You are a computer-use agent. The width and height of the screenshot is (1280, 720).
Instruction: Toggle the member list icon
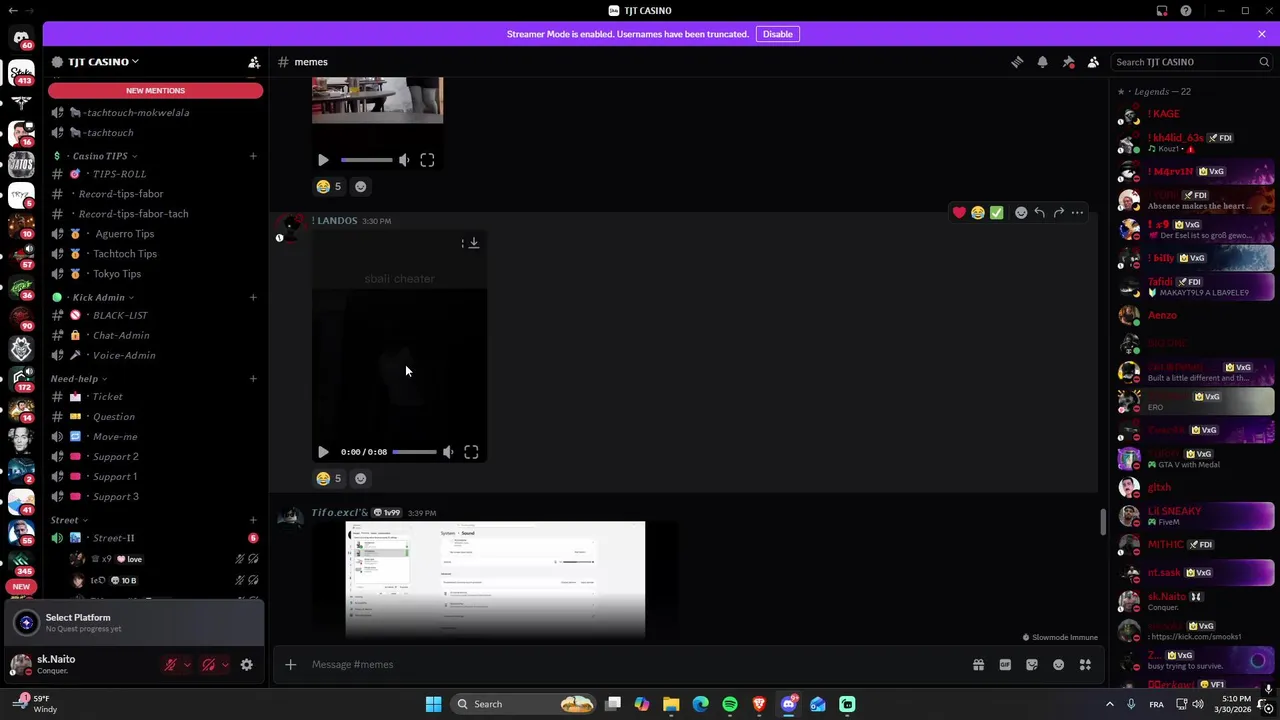click(1093, 62)
